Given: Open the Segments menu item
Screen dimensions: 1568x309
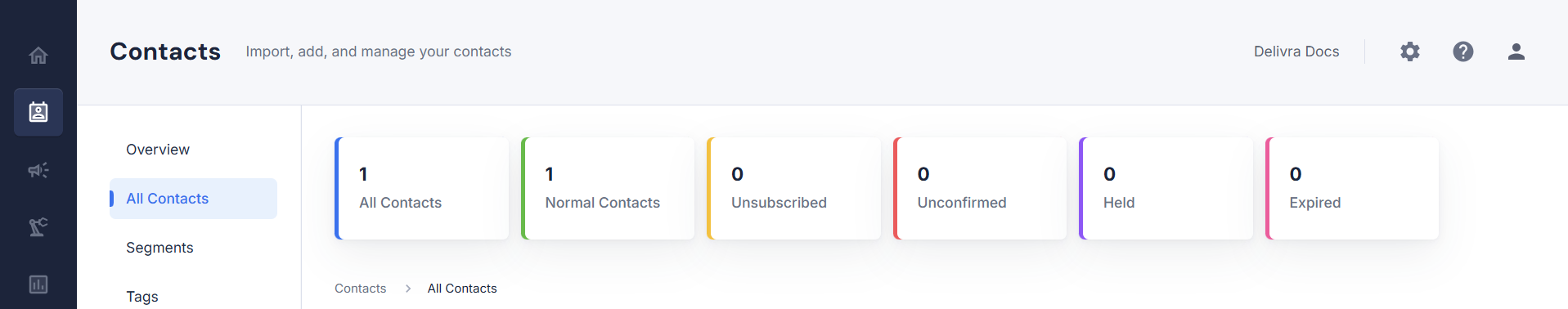Looking at the screenshot, I should coord(159,248).
